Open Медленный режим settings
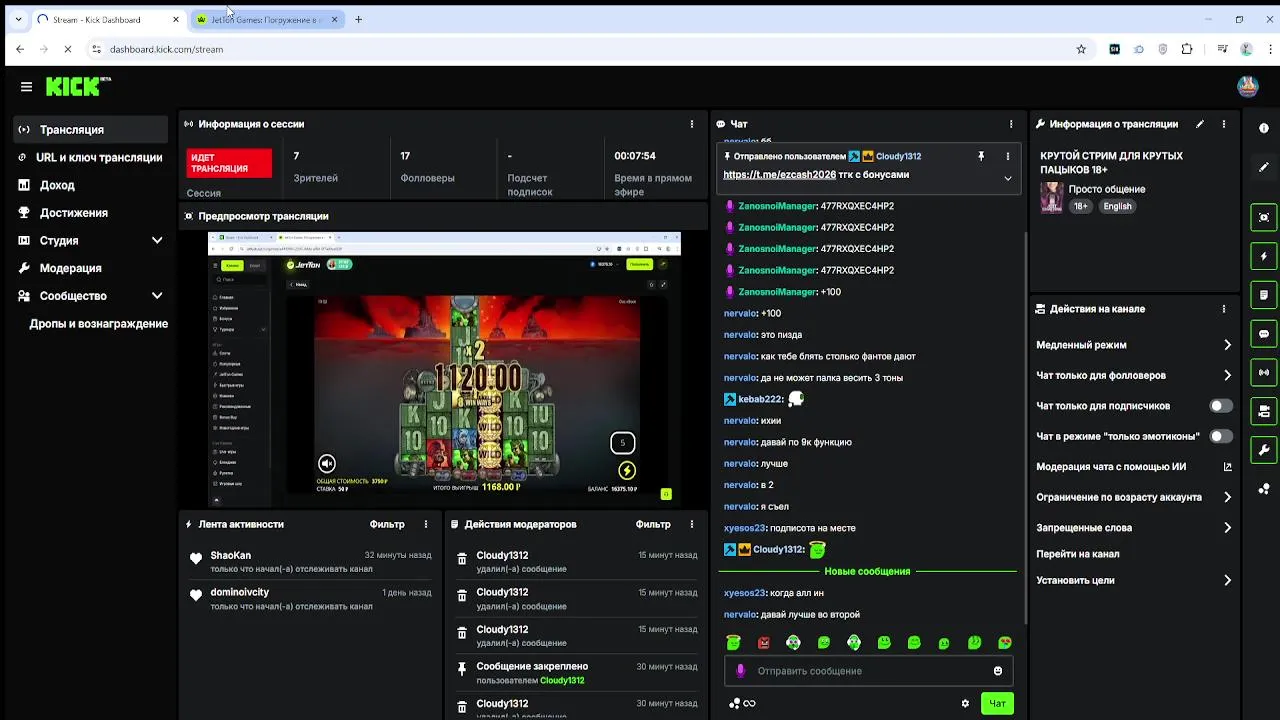Screen dimensions: 1280x720 pyautogui.click(x=1134, y=345)
